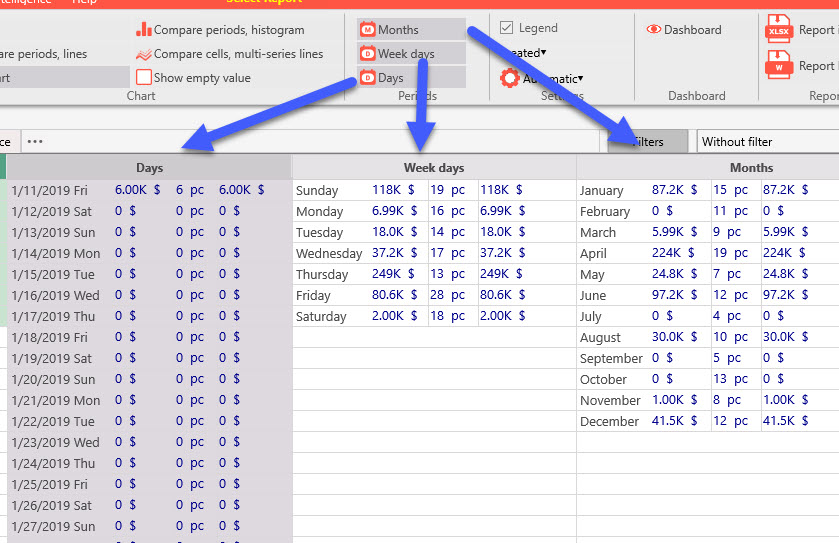Open the dropdown ending in 'ated'
The width and height of the screenshot is (839, 543).
528,52
